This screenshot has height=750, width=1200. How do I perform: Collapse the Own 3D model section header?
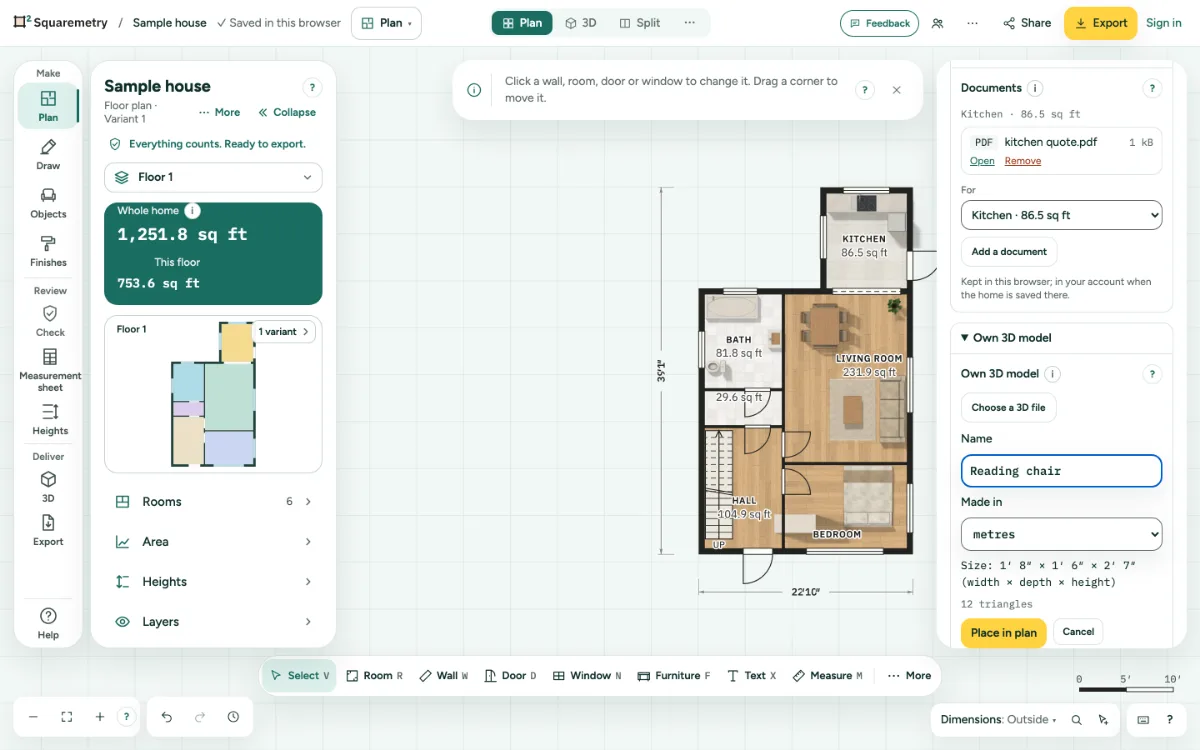coord(1061,338)
